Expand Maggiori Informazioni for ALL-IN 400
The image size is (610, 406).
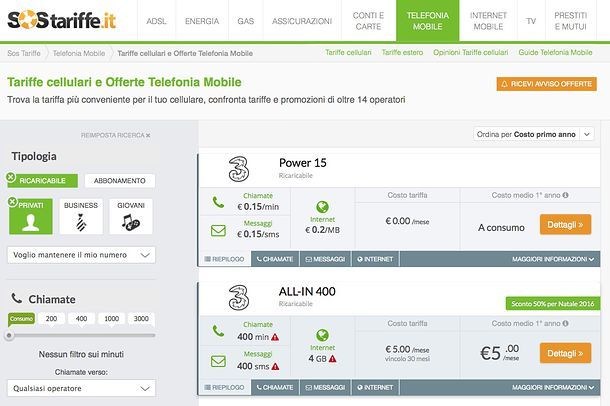(553, 387)
